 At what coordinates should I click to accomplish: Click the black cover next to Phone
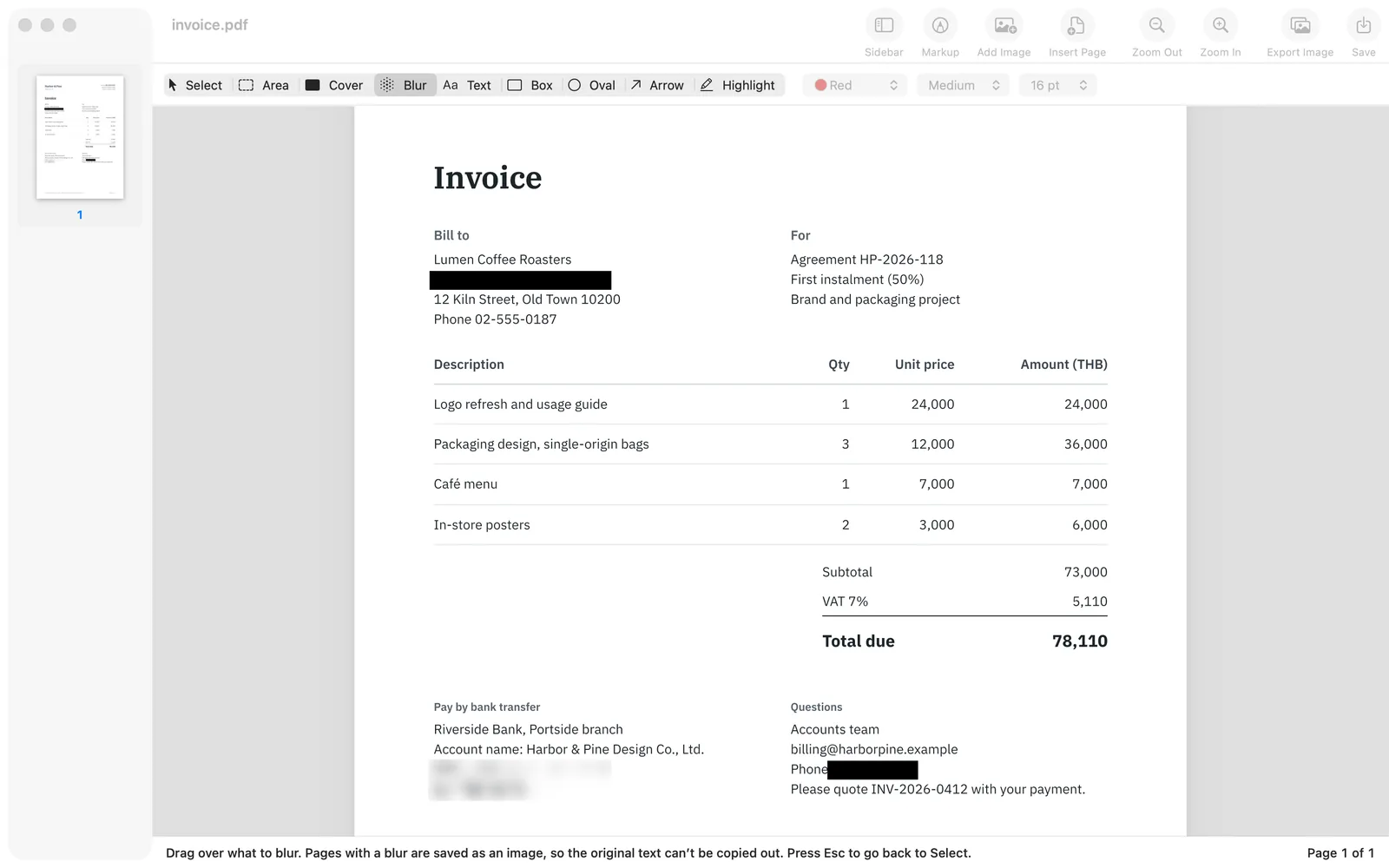[872, 770]
